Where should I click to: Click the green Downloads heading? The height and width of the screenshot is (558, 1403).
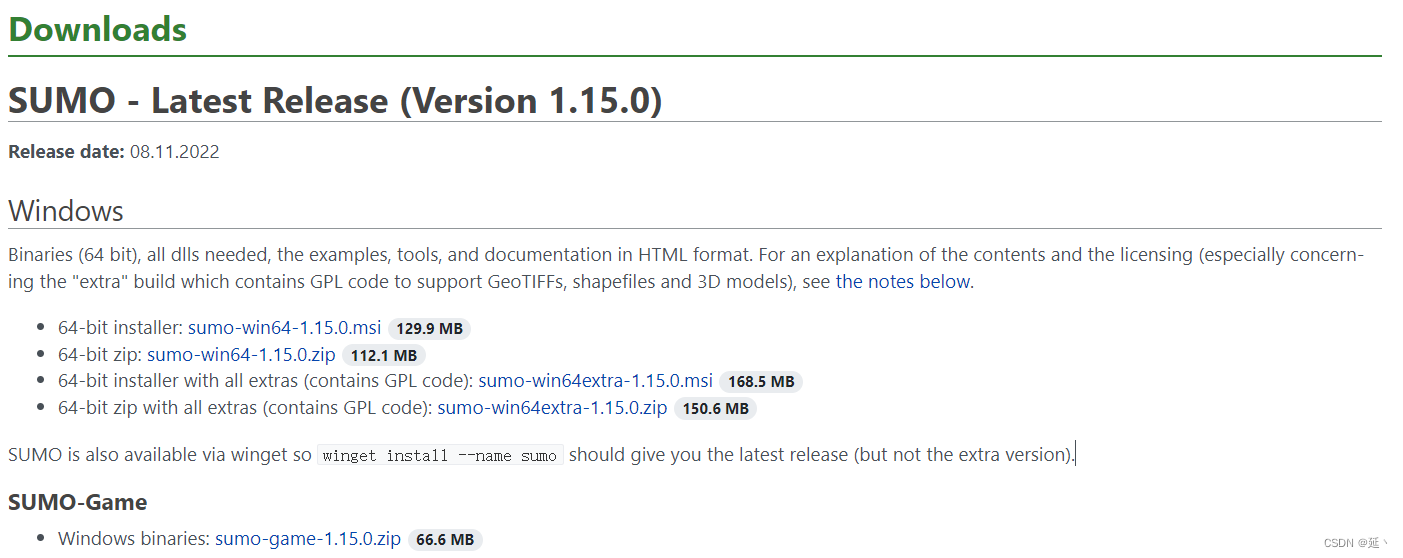[x=97, y=29]
